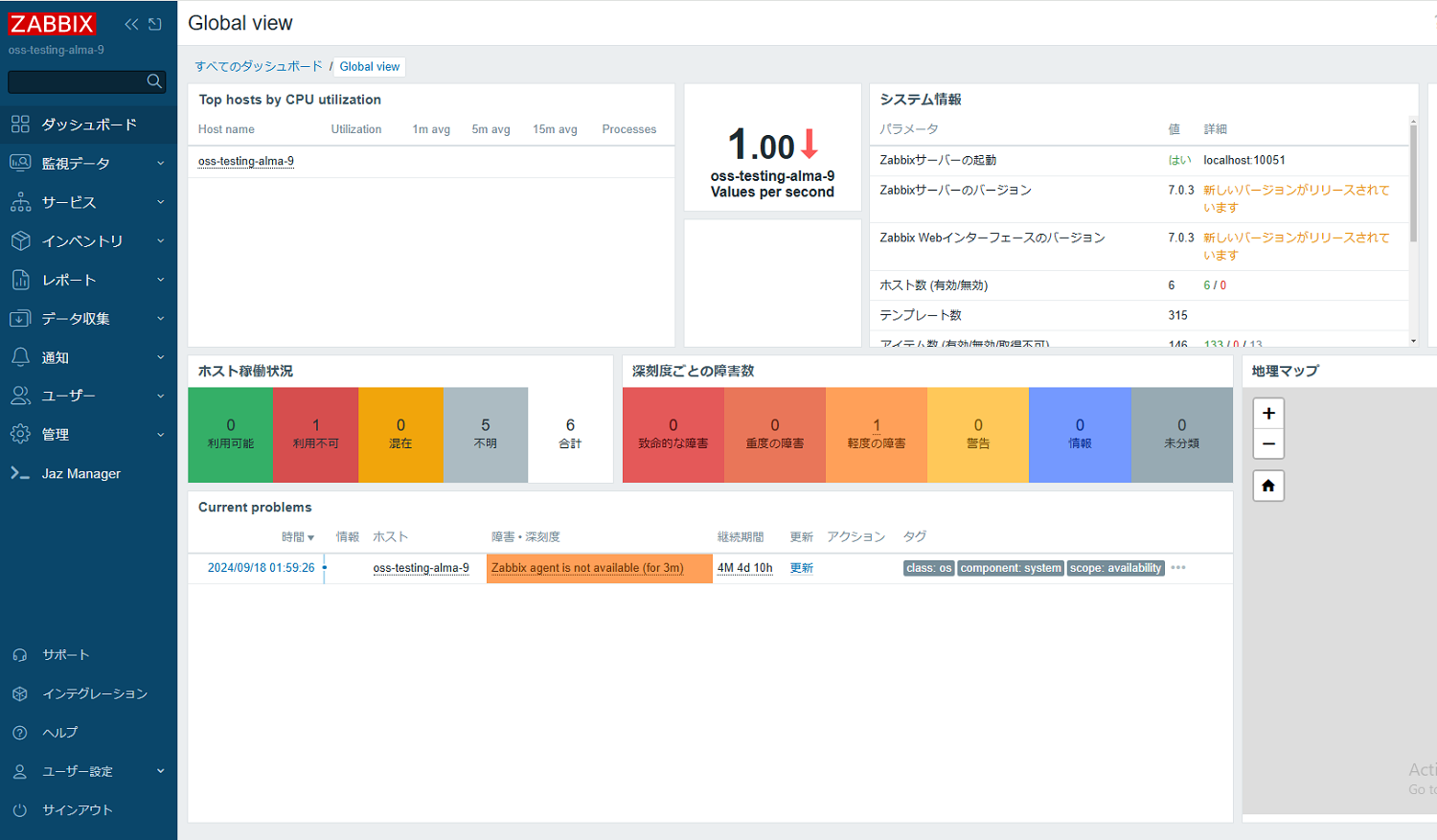
Task: Click the orange 軽度の障害 severity tile
Action: click(x=876, y=434)
